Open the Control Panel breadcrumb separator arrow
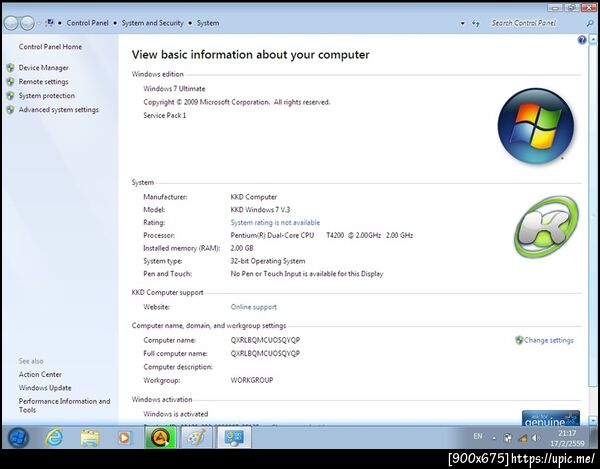This screenshot has height=469, width=600. pyautogui.click(x=115, y=23)
